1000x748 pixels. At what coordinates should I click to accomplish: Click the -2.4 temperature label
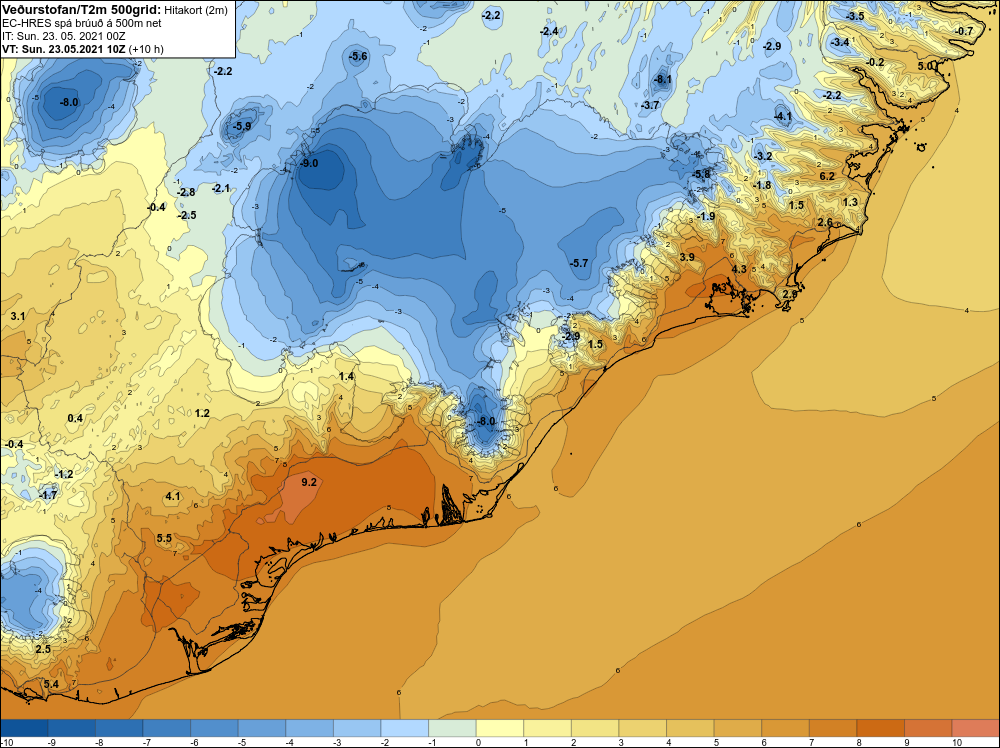click(548, 31)
